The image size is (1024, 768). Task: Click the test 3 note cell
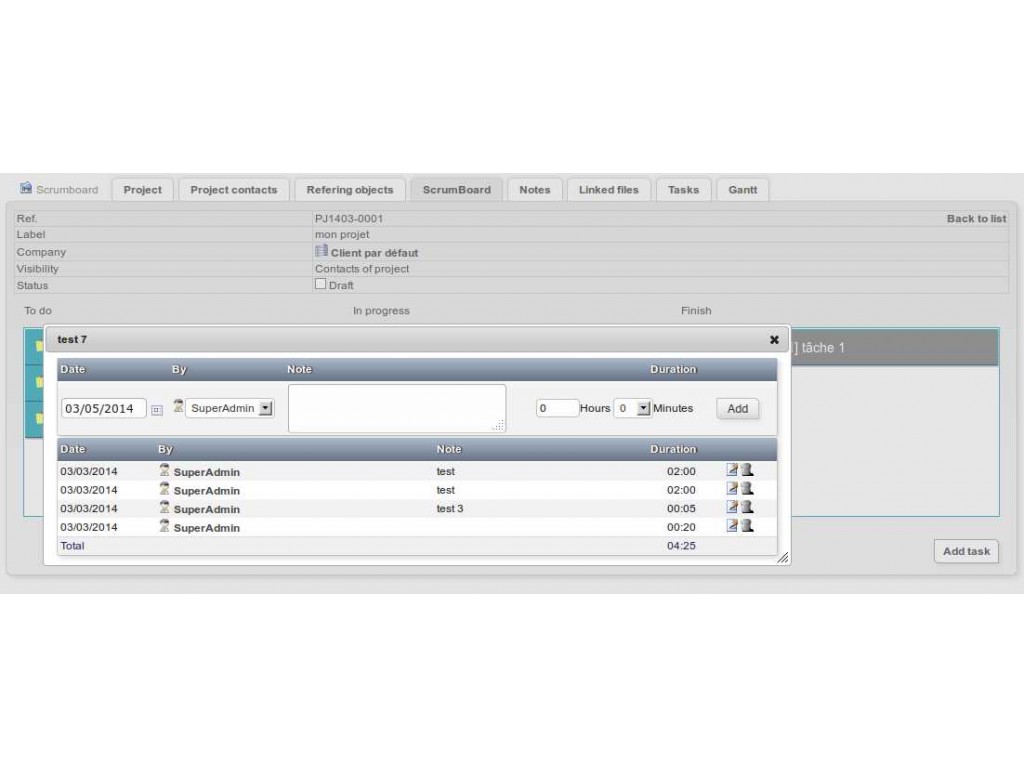point(450,509)
